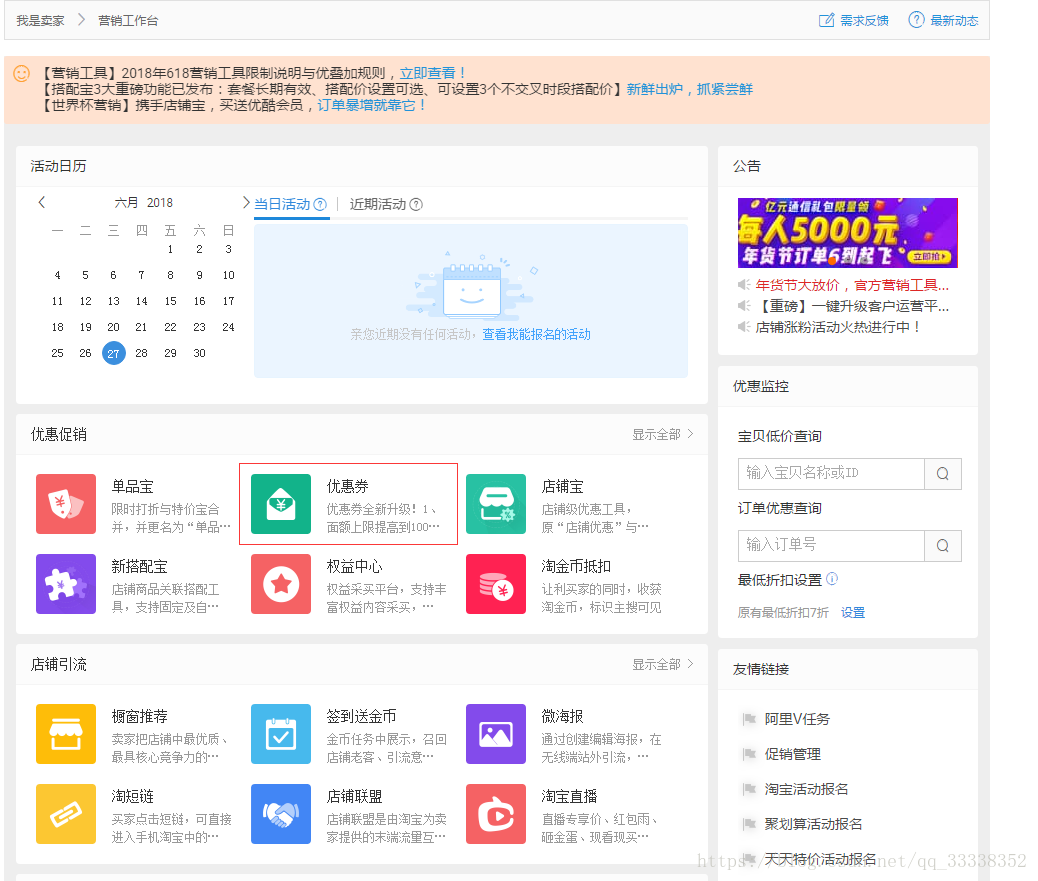Open the 微海报 picture icon
This screenshot has width=1038, height=881.
[496, 734]
